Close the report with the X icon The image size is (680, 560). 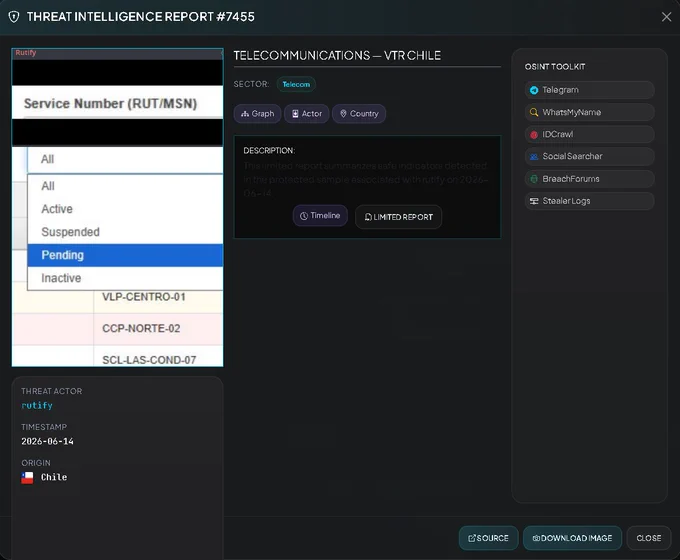[x=666, y=17]
